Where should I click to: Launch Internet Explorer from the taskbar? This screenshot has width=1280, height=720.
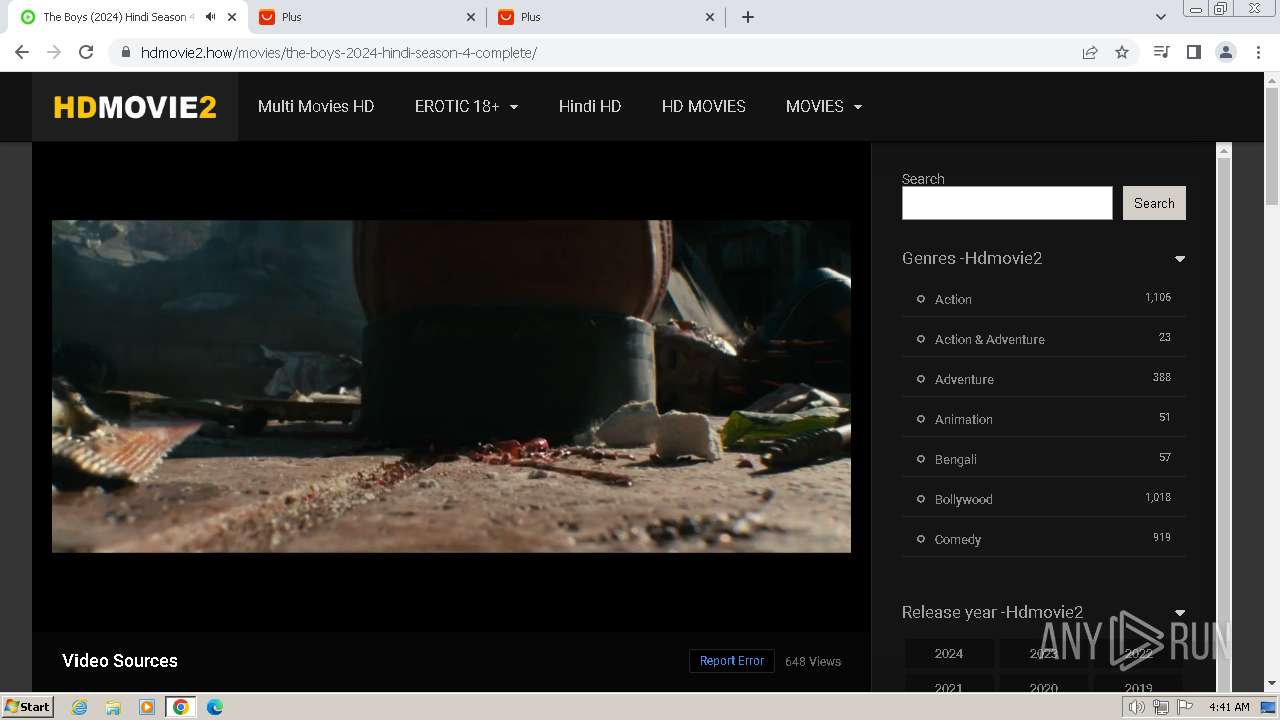point(80,707)
